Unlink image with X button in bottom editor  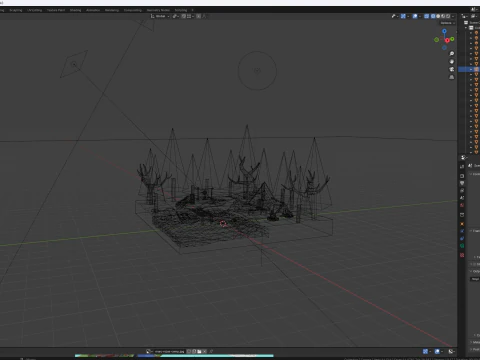click(x=204, y=351)
